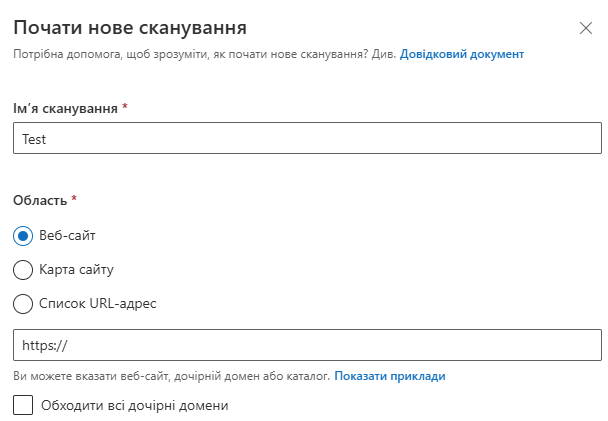Open the Показати приклади link
The image size is (608, 421).
coord(390,376)
